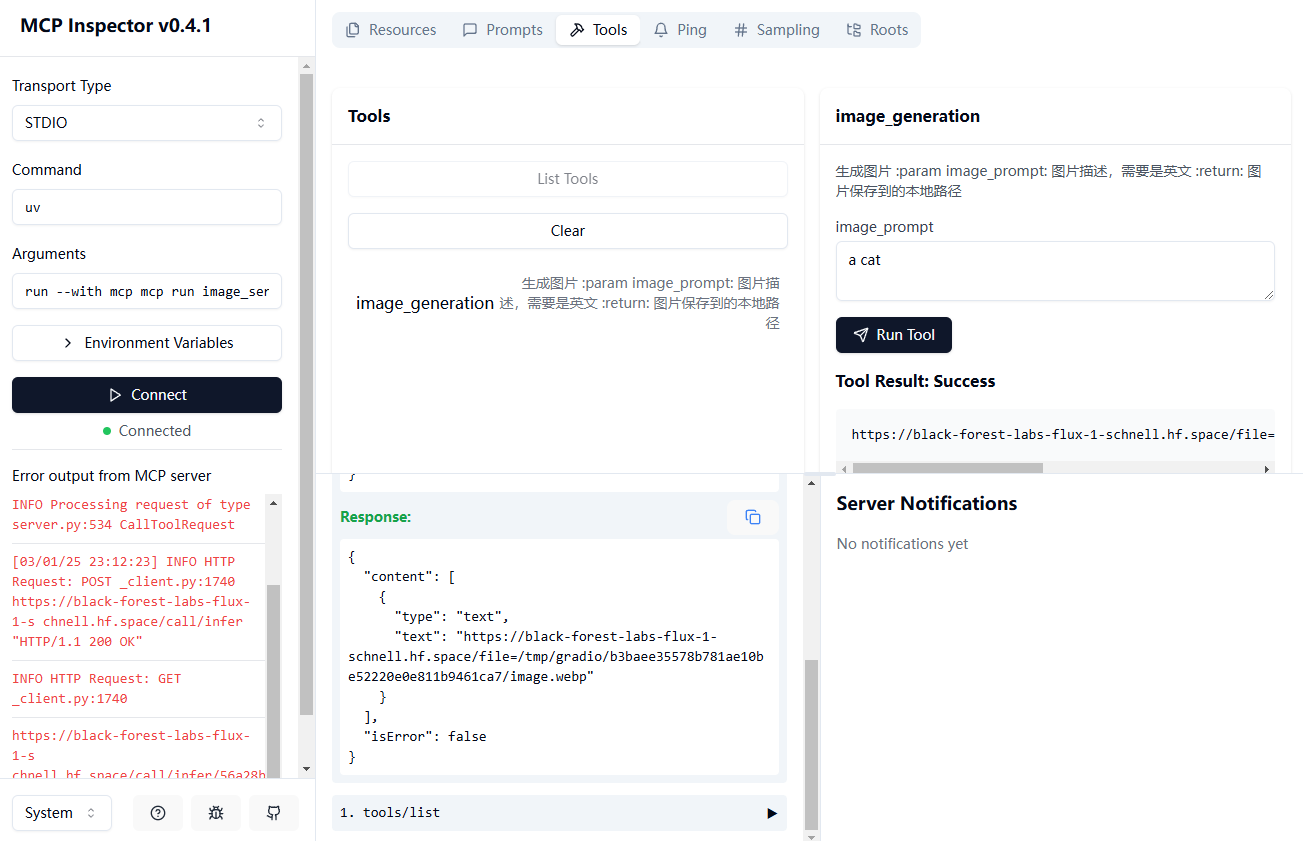Open the System theme dropdown

tap(61, 813)
